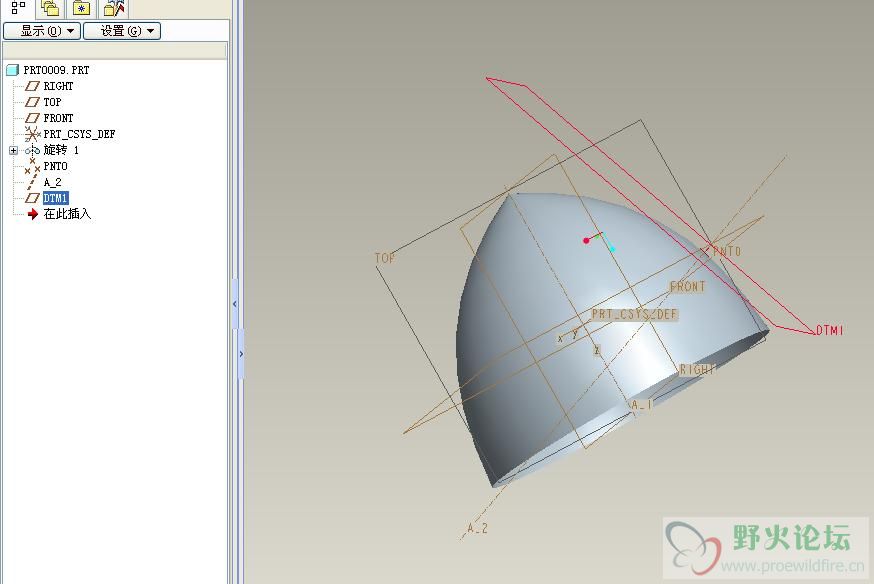Select the RIGHT datum plane in tree
This screenshot has height=584, width=874.
(x=58, y=86)
